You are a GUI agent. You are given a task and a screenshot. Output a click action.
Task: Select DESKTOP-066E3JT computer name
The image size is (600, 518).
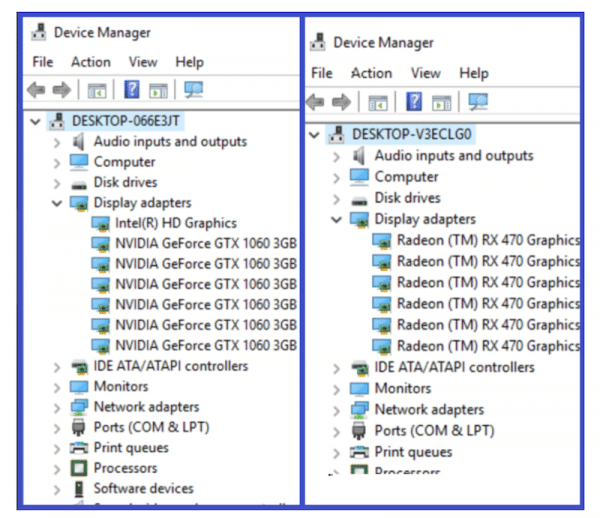coord(126,121)
